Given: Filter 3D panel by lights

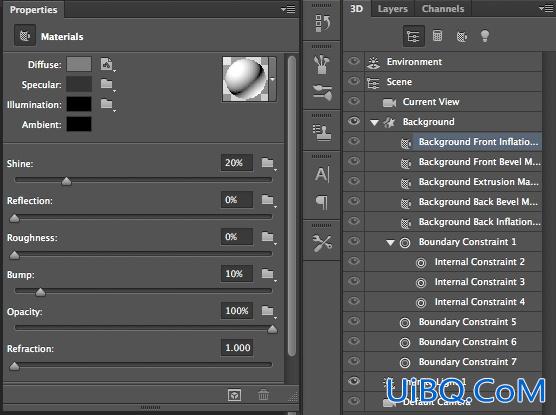Looking at the screenshot, I should click(485, 36).
